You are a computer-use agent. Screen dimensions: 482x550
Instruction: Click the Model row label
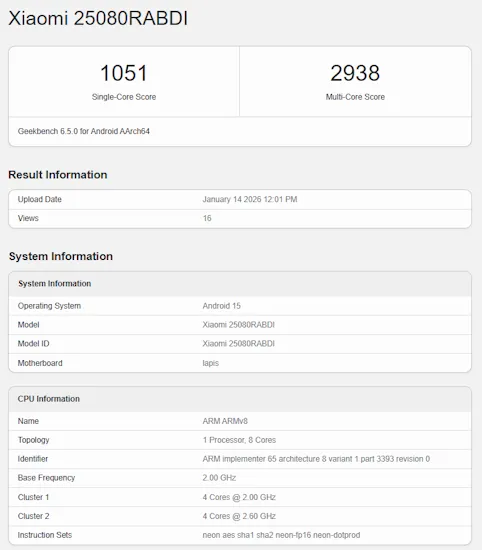(x=28, y=325)
